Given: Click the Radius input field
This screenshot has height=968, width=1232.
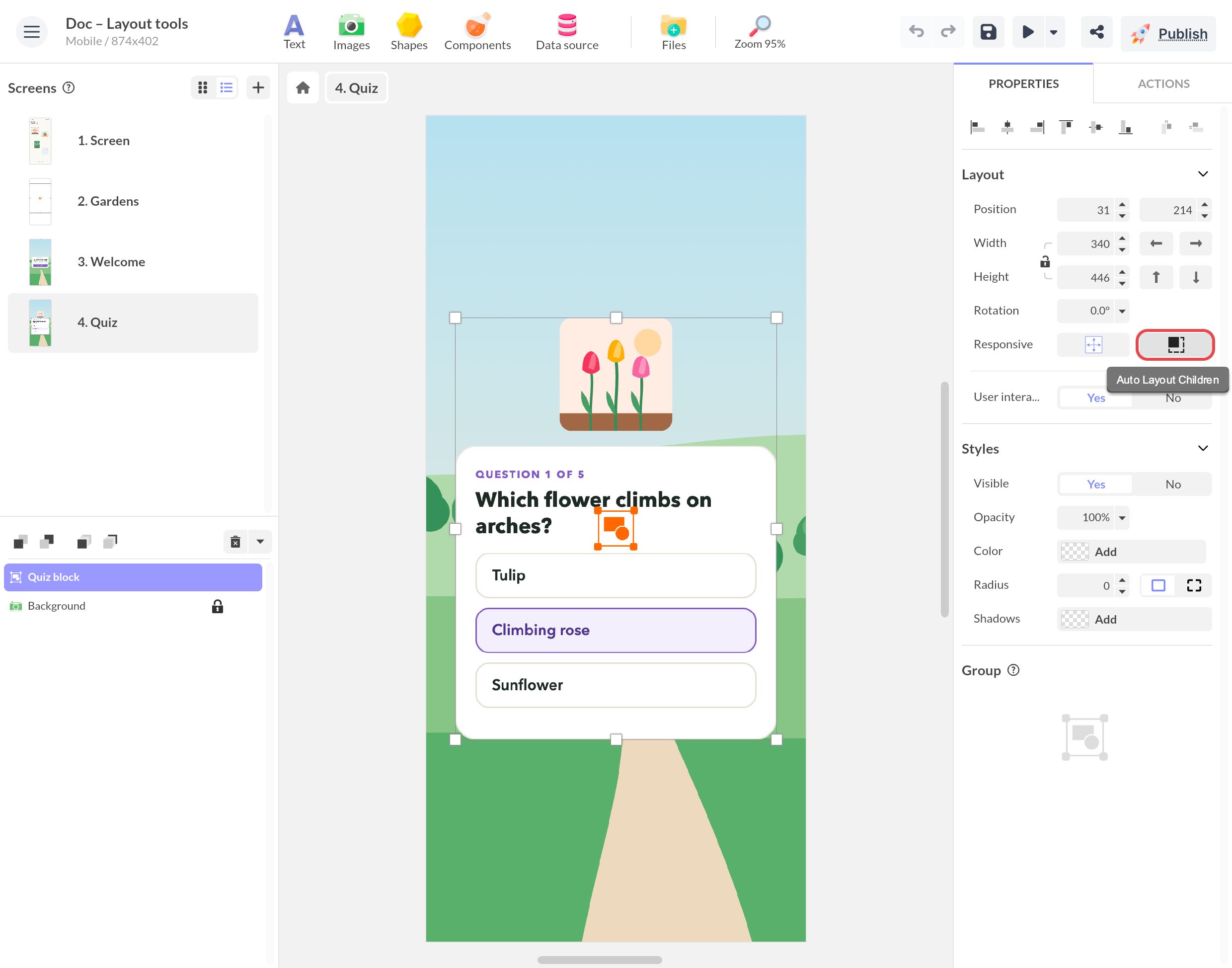Looking at the screenshot, I should pyautogui.click(x=1086, y=585).
